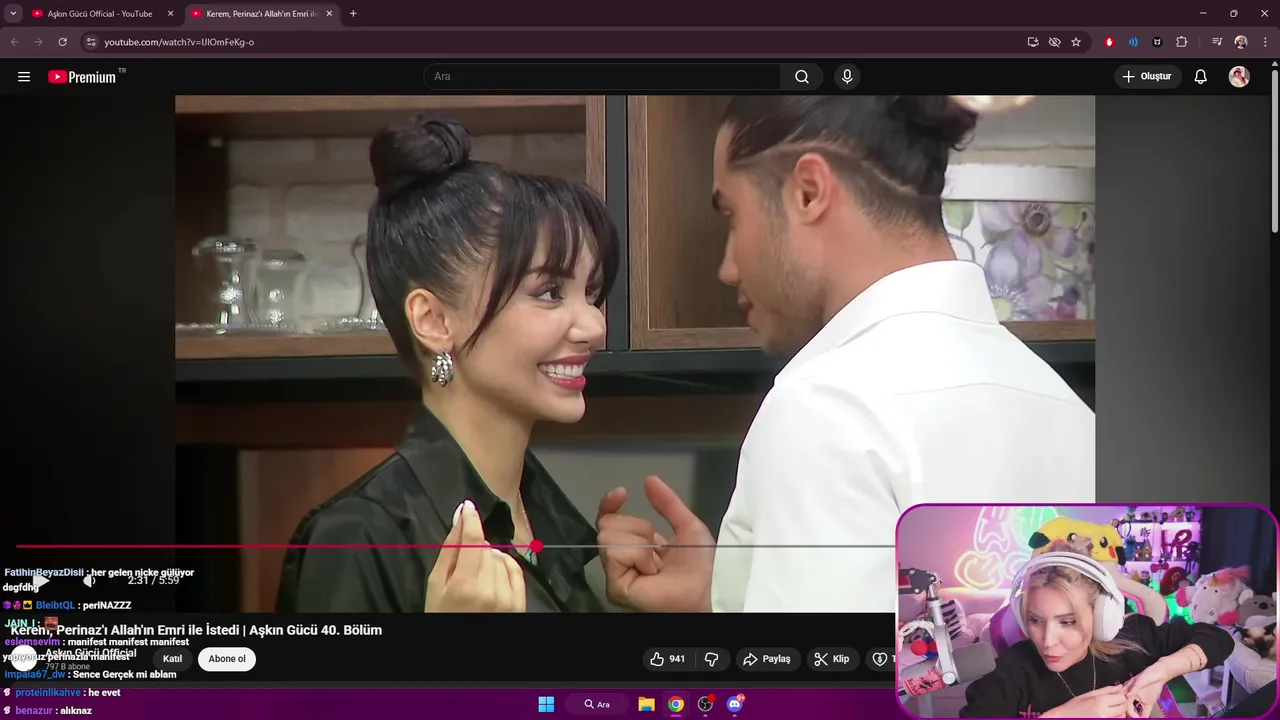The height and width of the screenshot is (720, 1280).
Task: Open the Windows Start menu
Action: click(x=546, y=704)
